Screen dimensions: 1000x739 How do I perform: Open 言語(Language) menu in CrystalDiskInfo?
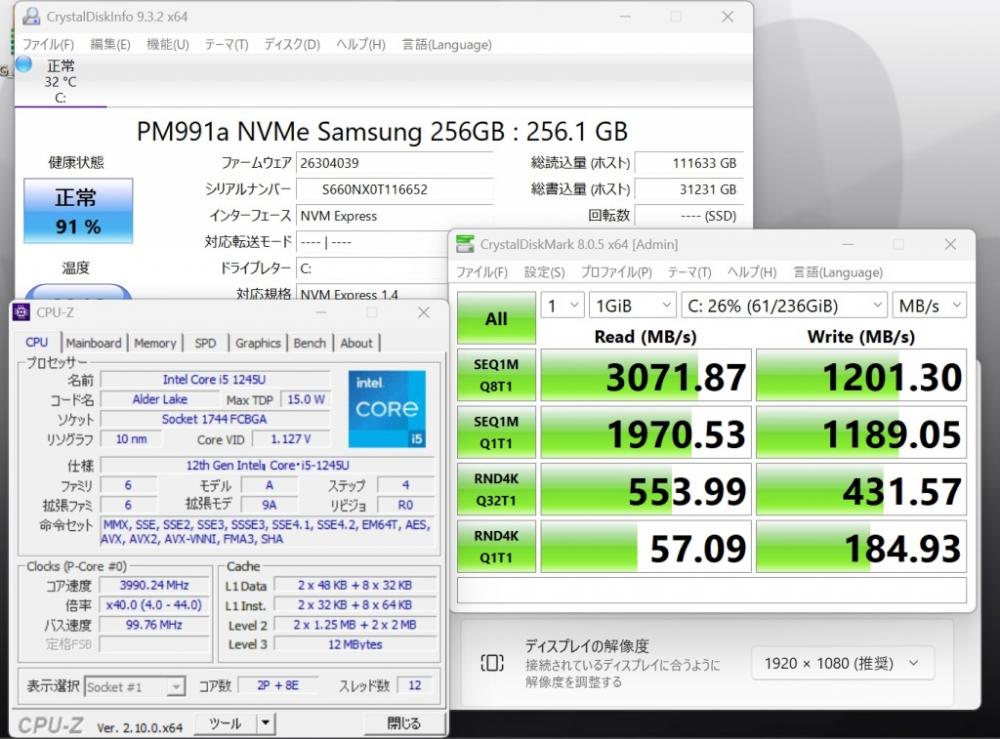point(446,45)
